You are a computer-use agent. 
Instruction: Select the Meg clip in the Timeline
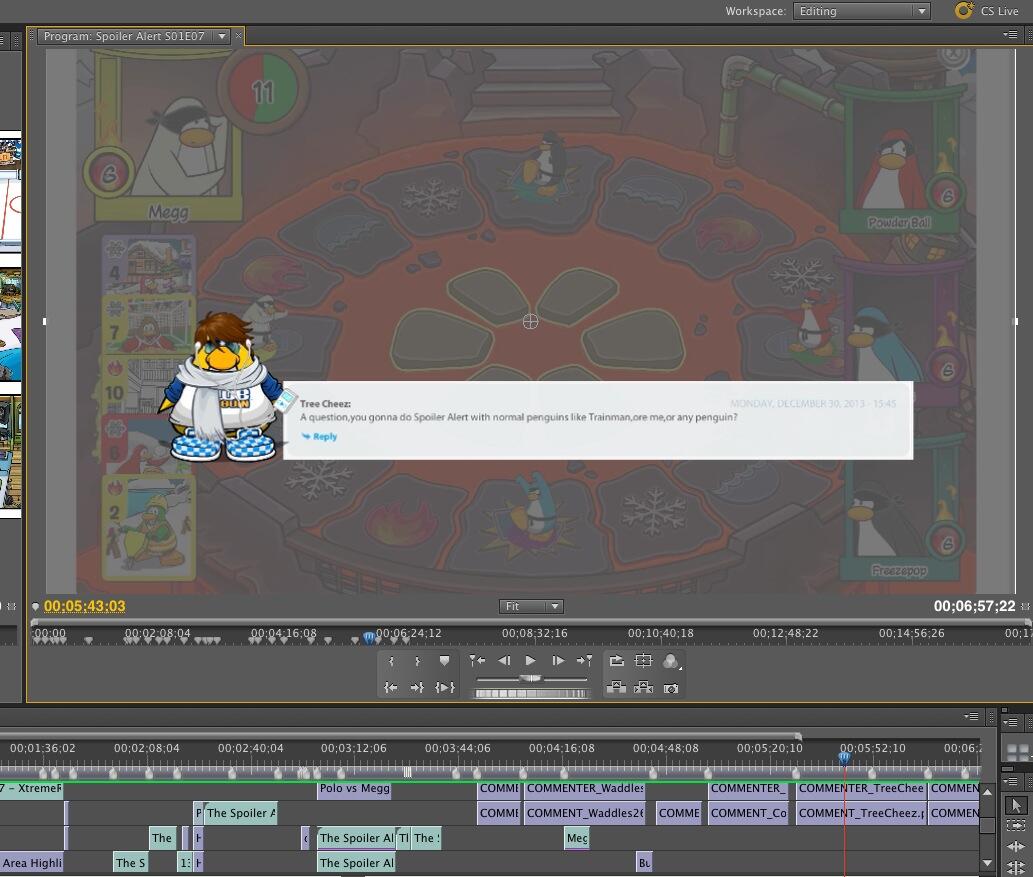577,838
